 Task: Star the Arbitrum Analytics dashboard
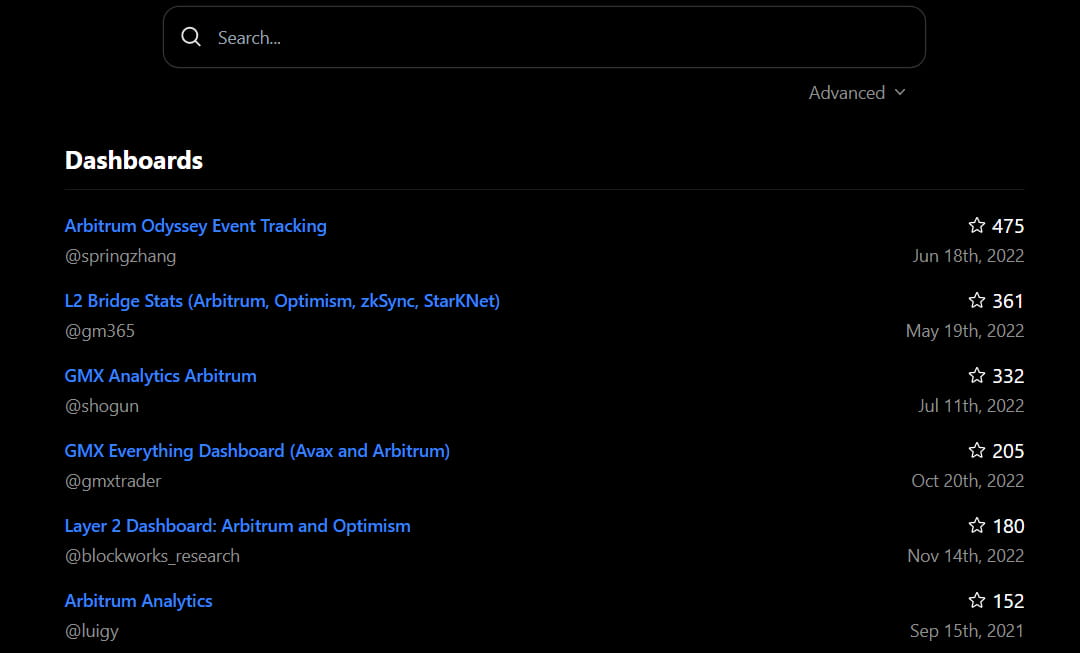pos(977,601)
